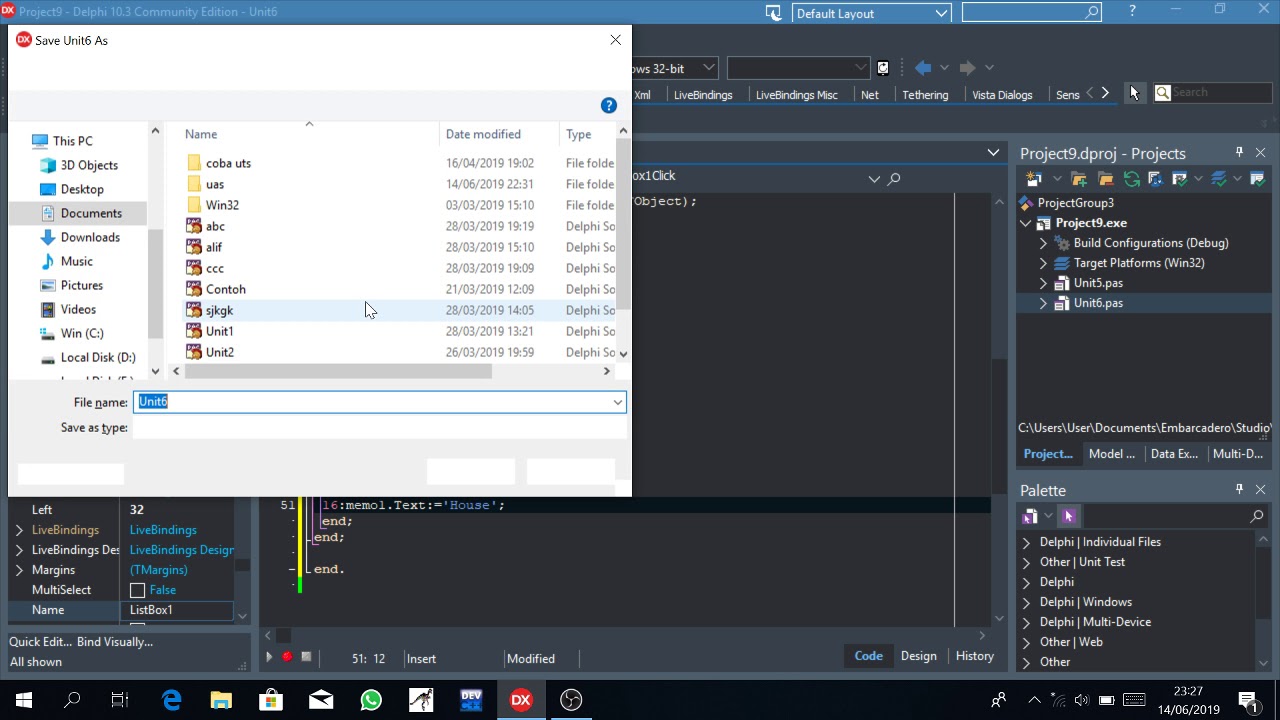Click the last window-check icon in Projects toolbar
Viewport: 1280px width, 720px height.
pos(1257,179)
